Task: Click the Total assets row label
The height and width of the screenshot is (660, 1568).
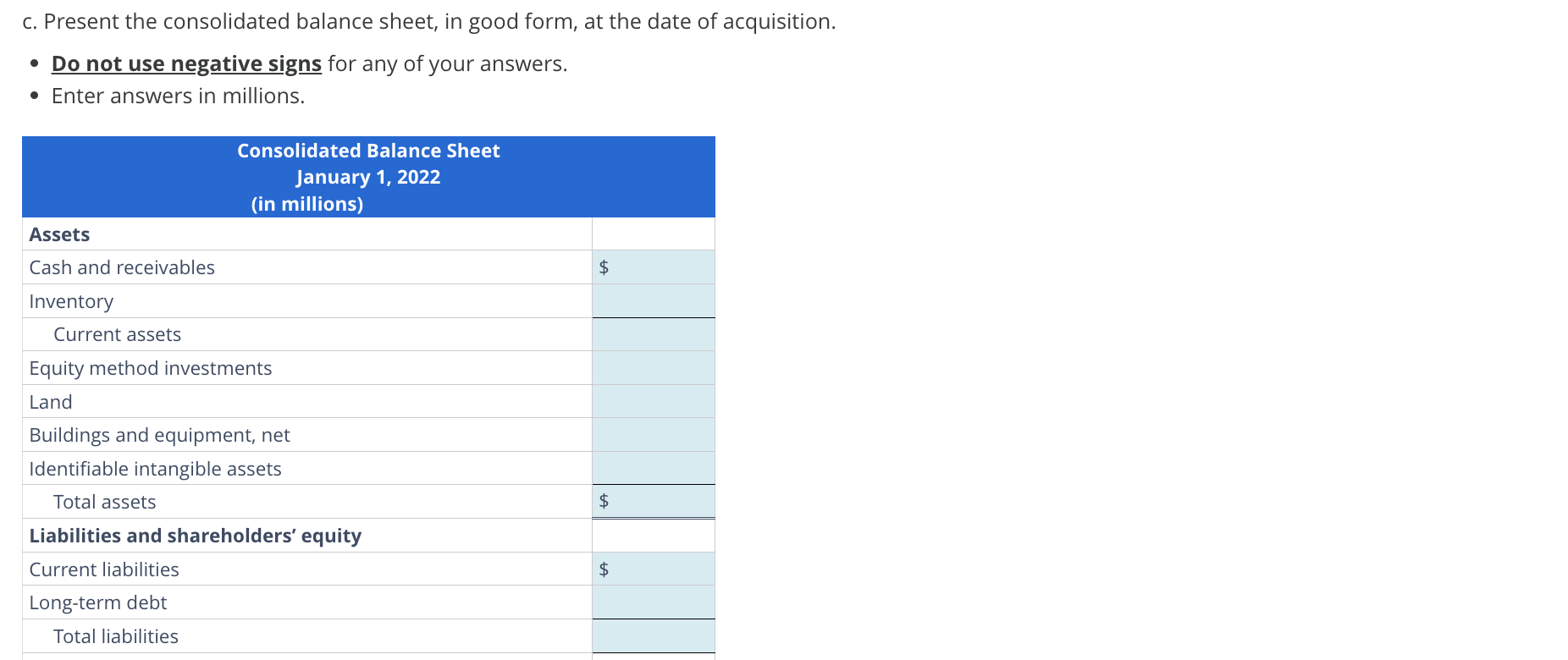Action: [x=104, y=502]
